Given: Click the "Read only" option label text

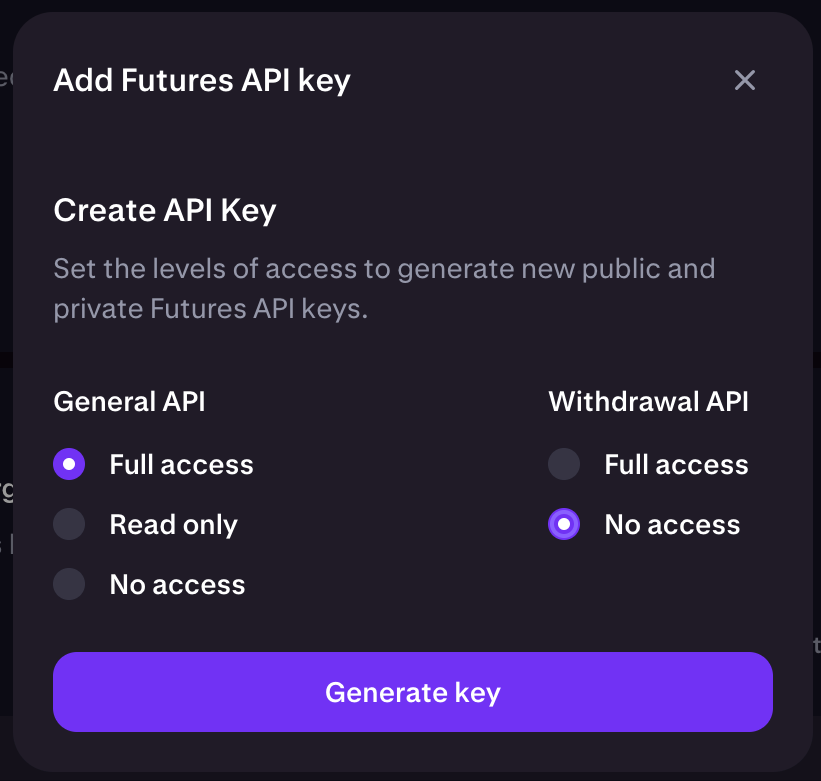Looking at the screenshot, I should [173, 524].
